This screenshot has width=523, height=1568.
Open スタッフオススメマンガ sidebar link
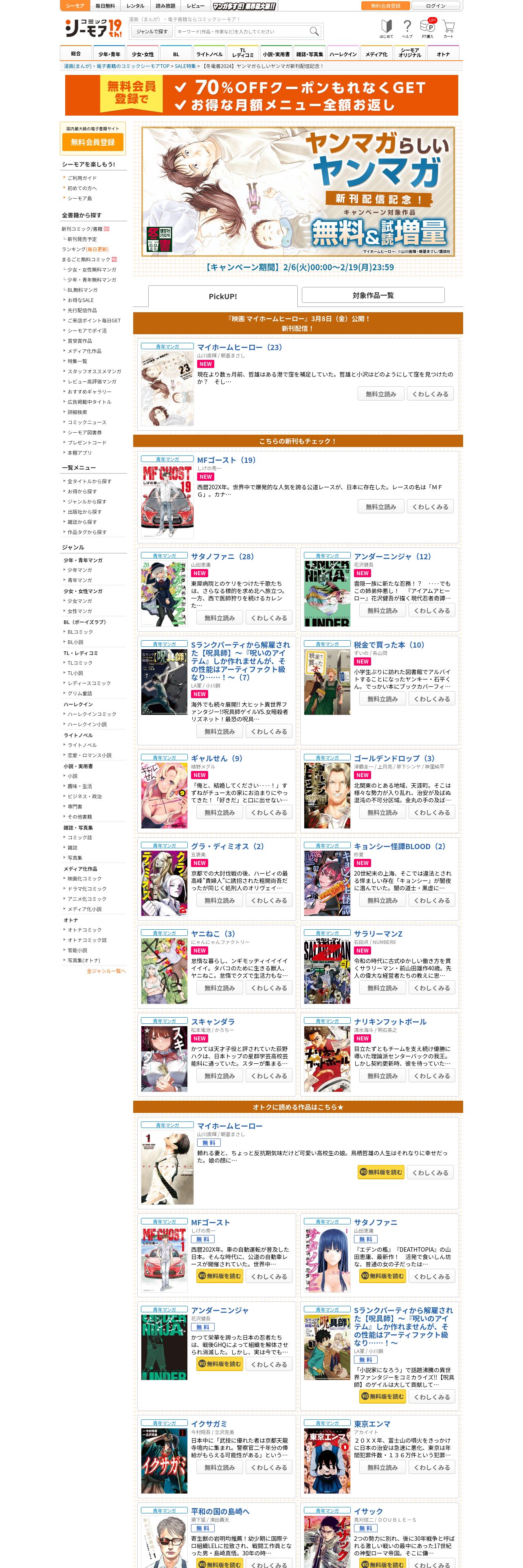pyautogui.click(x=94, y=371)
